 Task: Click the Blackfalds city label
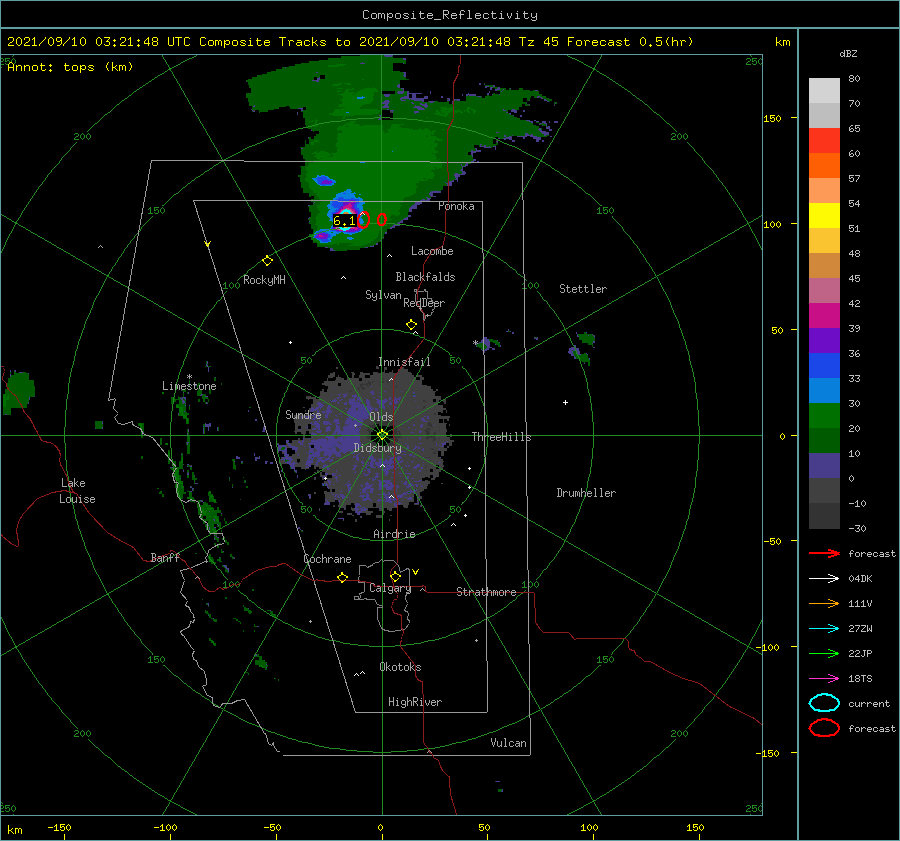pyautogui.click(x=425, y=277)
